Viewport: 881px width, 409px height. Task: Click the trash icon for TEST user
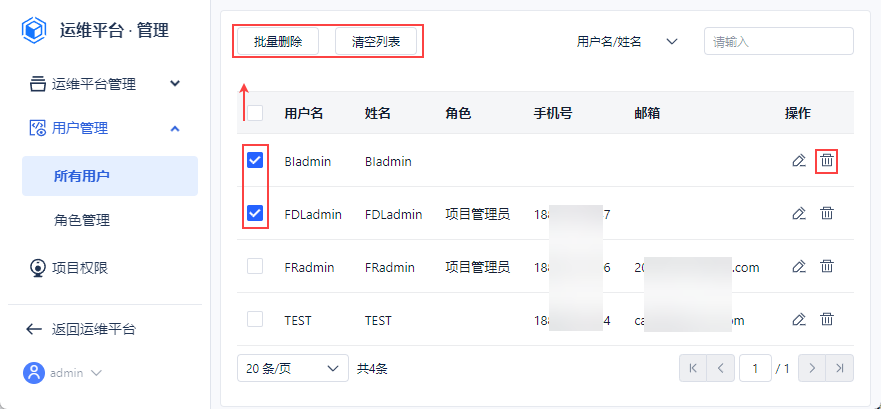[x=827, y=320]
